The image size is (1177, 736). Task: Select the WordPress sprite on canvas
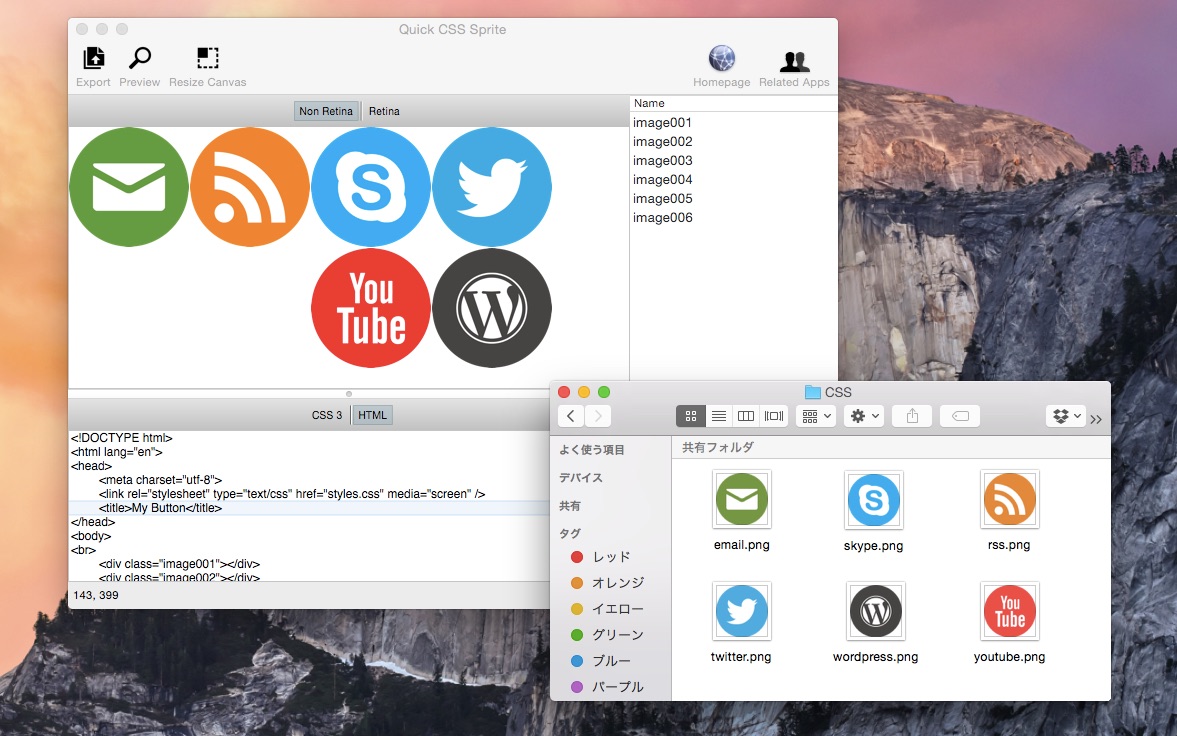click(492, 308)
